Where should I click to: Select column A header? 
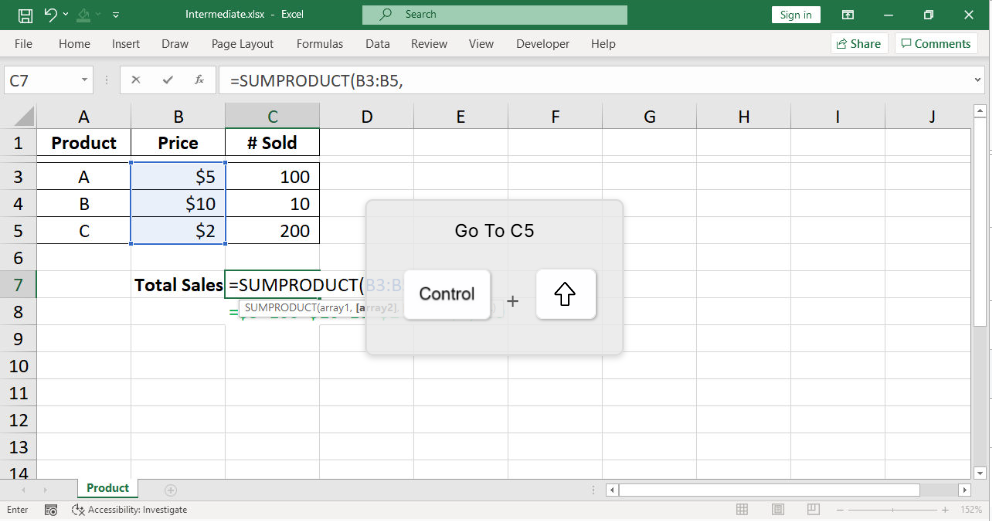(x=84, y=117)
